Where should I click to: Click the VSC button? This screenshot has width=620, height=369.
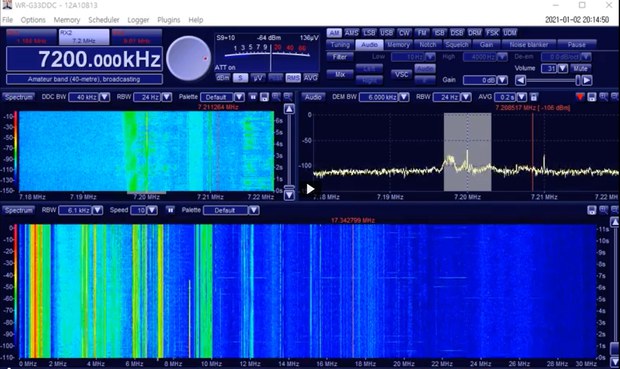(401, 74)
